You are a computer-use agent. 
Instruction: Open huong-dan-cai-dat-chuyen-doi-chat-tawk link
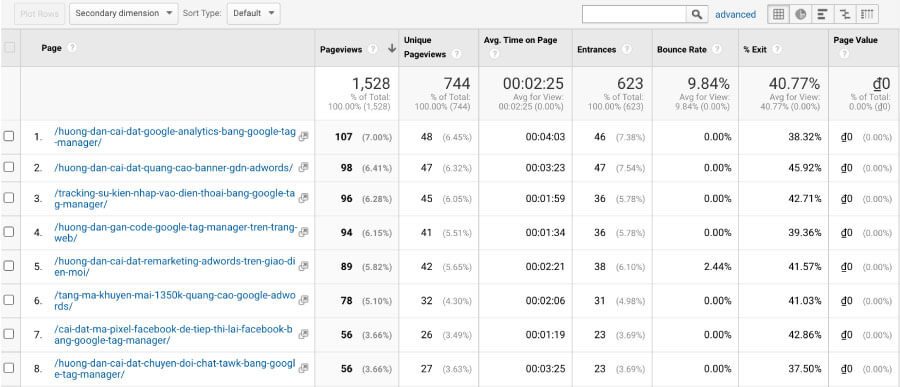click(x=174, y=369)
